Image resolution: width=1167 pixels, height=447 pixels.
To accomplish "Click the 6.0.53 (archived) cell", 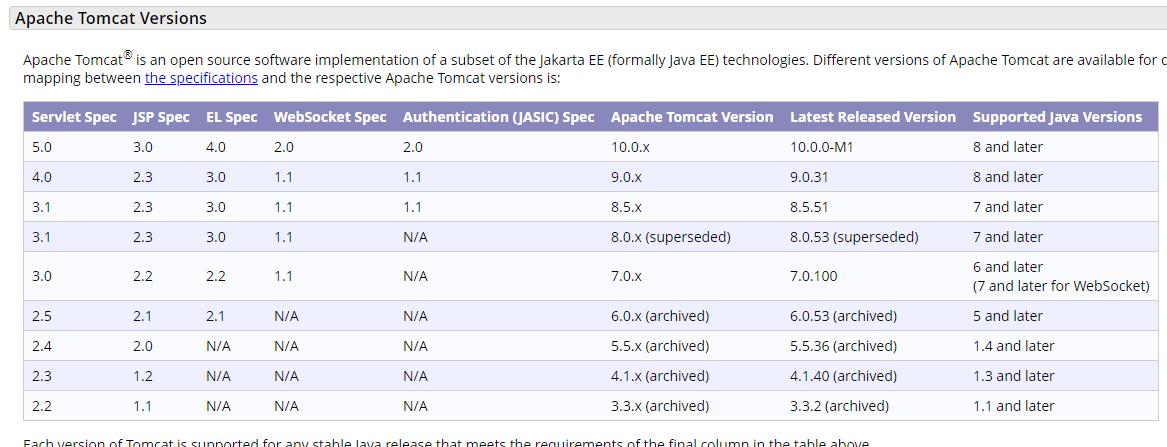I will (843, 316).
